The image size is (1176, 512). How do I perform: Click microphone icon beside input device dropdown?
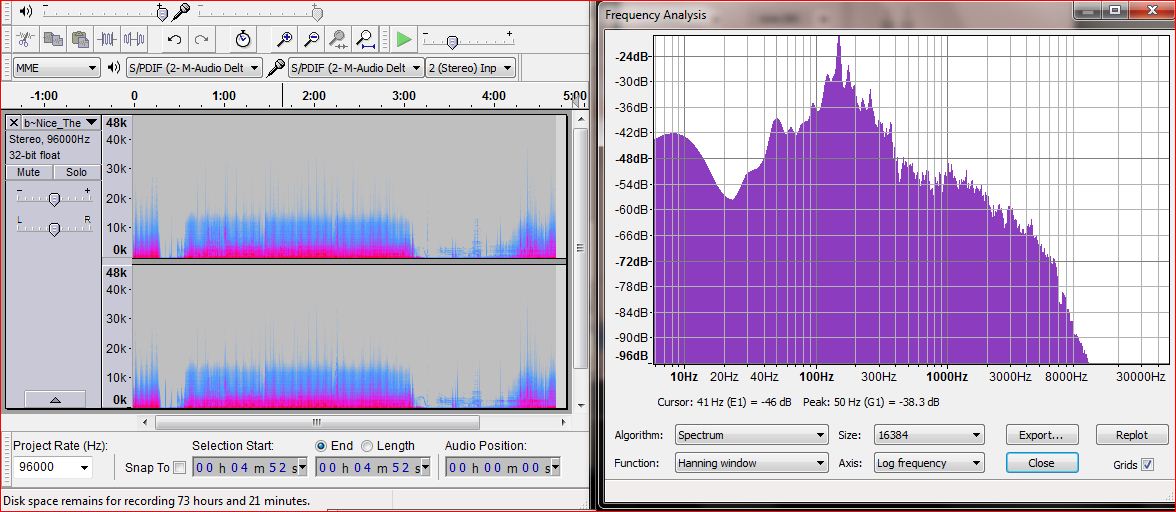pos(276,67)
